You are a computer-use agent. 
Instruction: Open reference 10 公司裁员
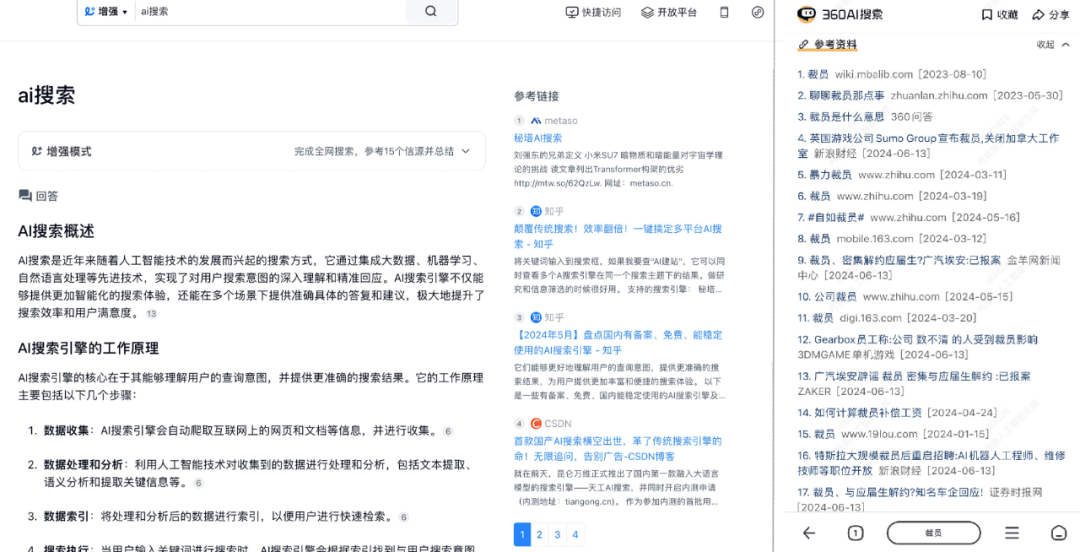coord(905,296)
